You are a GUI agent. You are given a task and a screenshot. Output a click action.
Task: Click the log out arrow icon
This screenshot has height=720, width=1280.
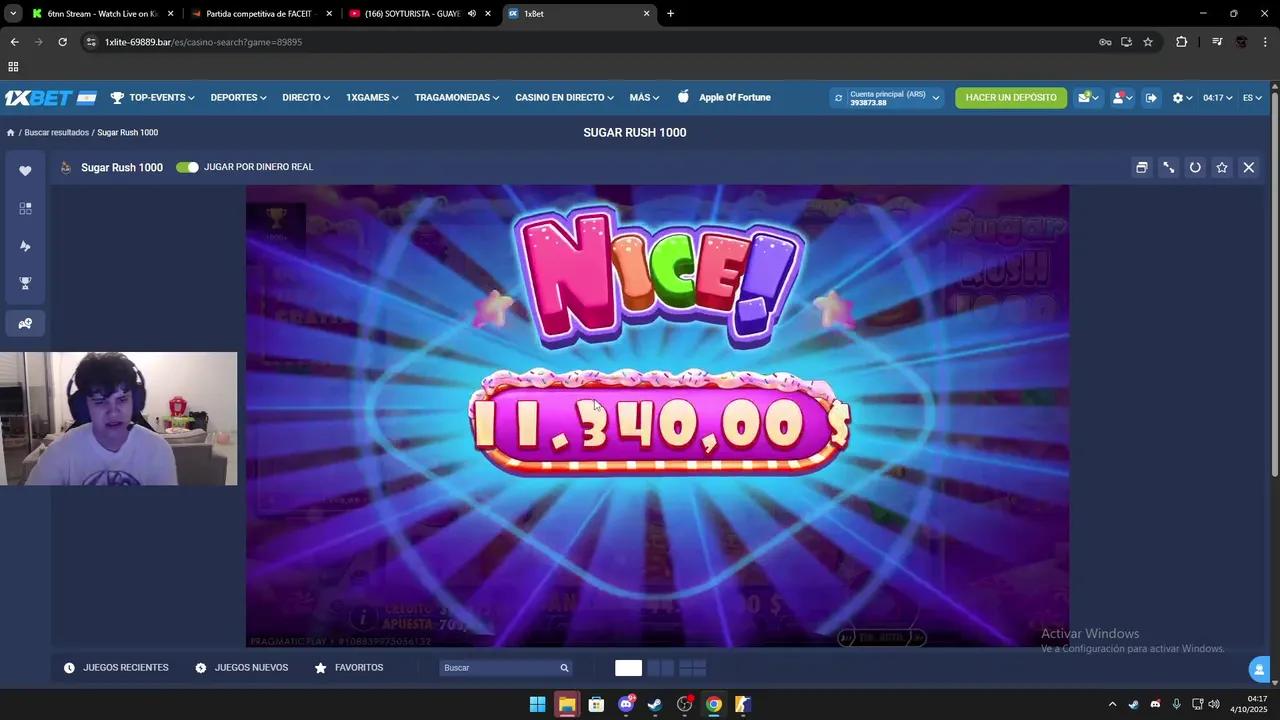pos(1151,98)
